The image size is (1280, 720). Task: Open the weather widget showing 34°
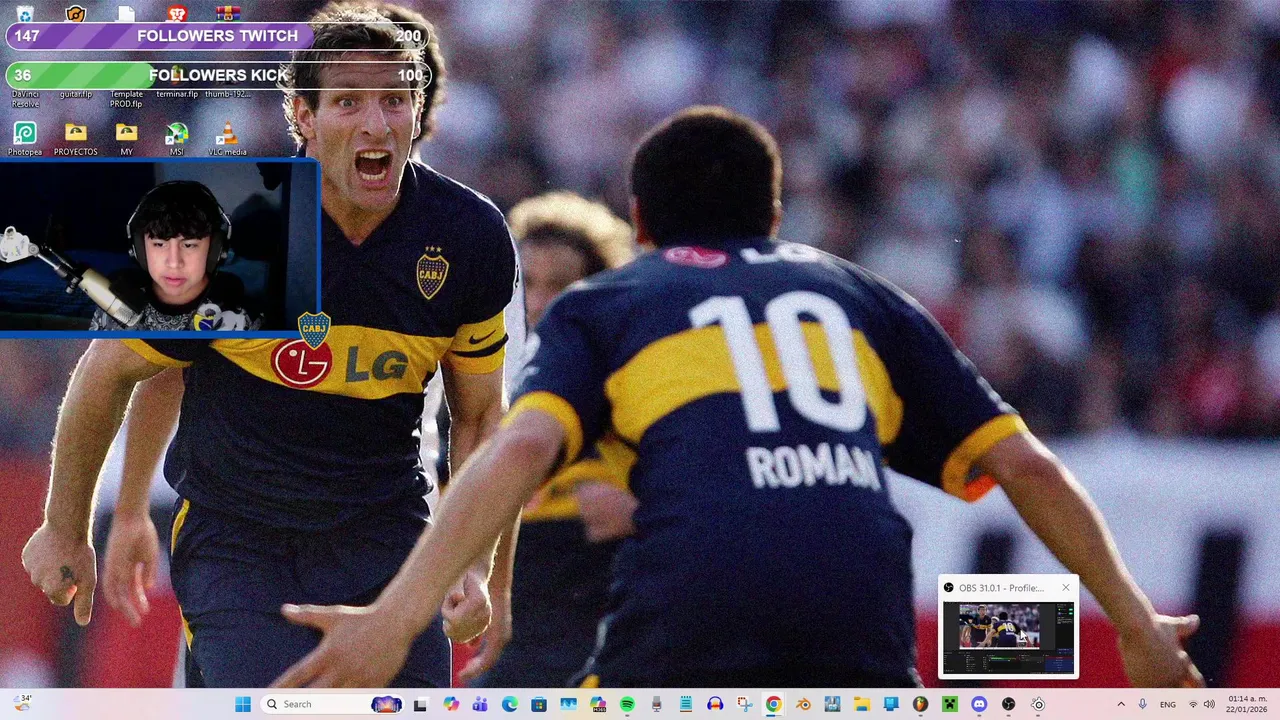23,703
